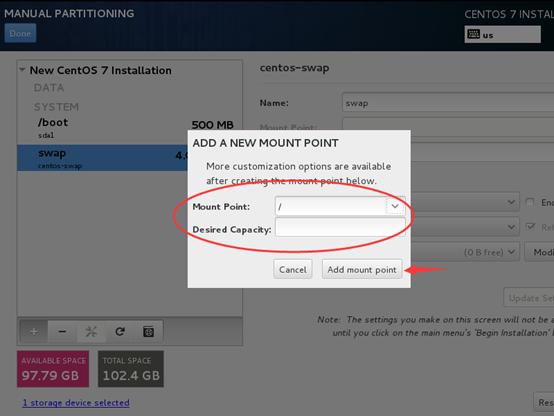
Task: Click the unknown partition info icon
Action: (x=148, y=332)
